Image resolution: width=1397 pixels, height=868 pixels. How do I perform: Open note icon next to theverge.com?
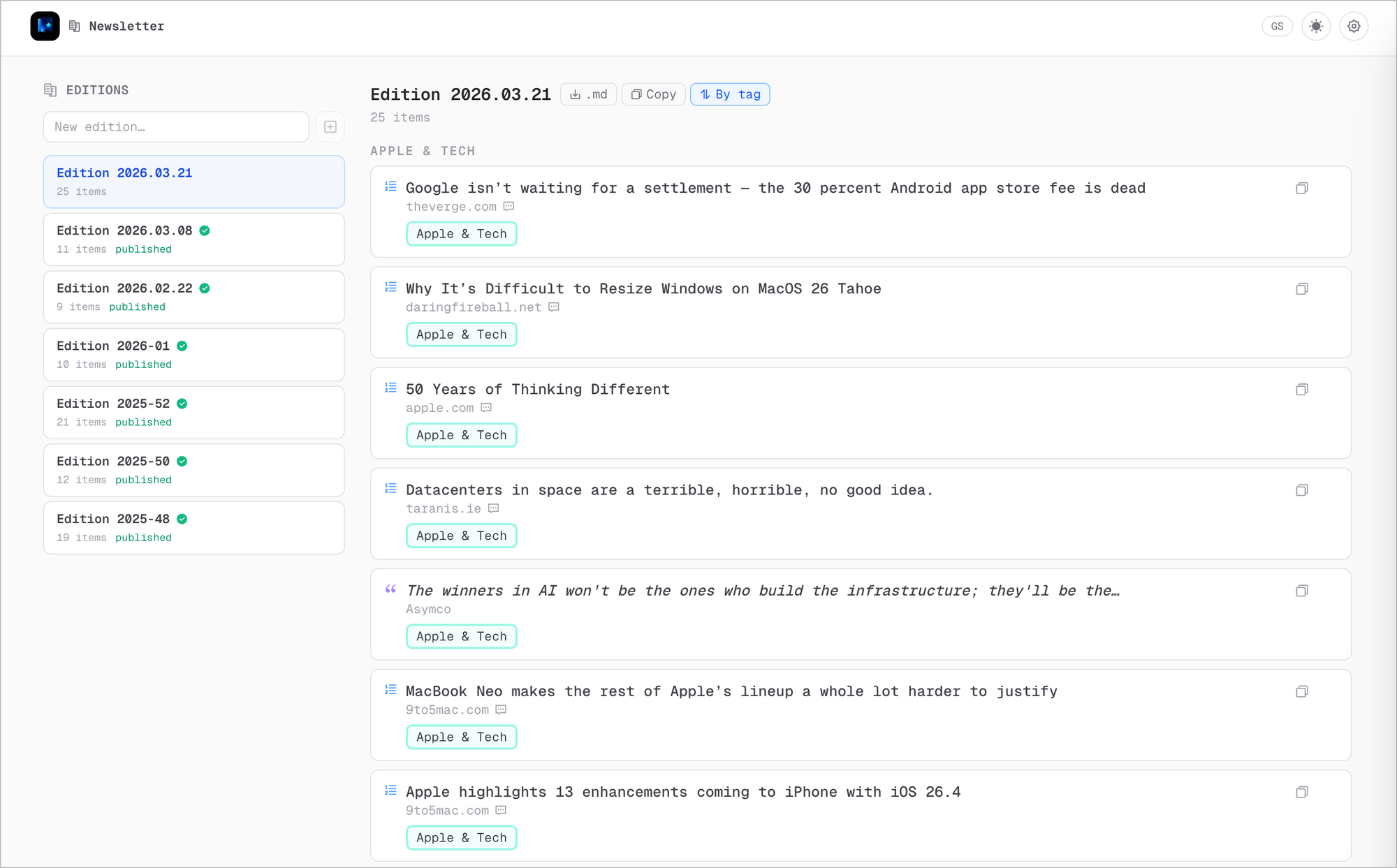click(x=509, y=206)
